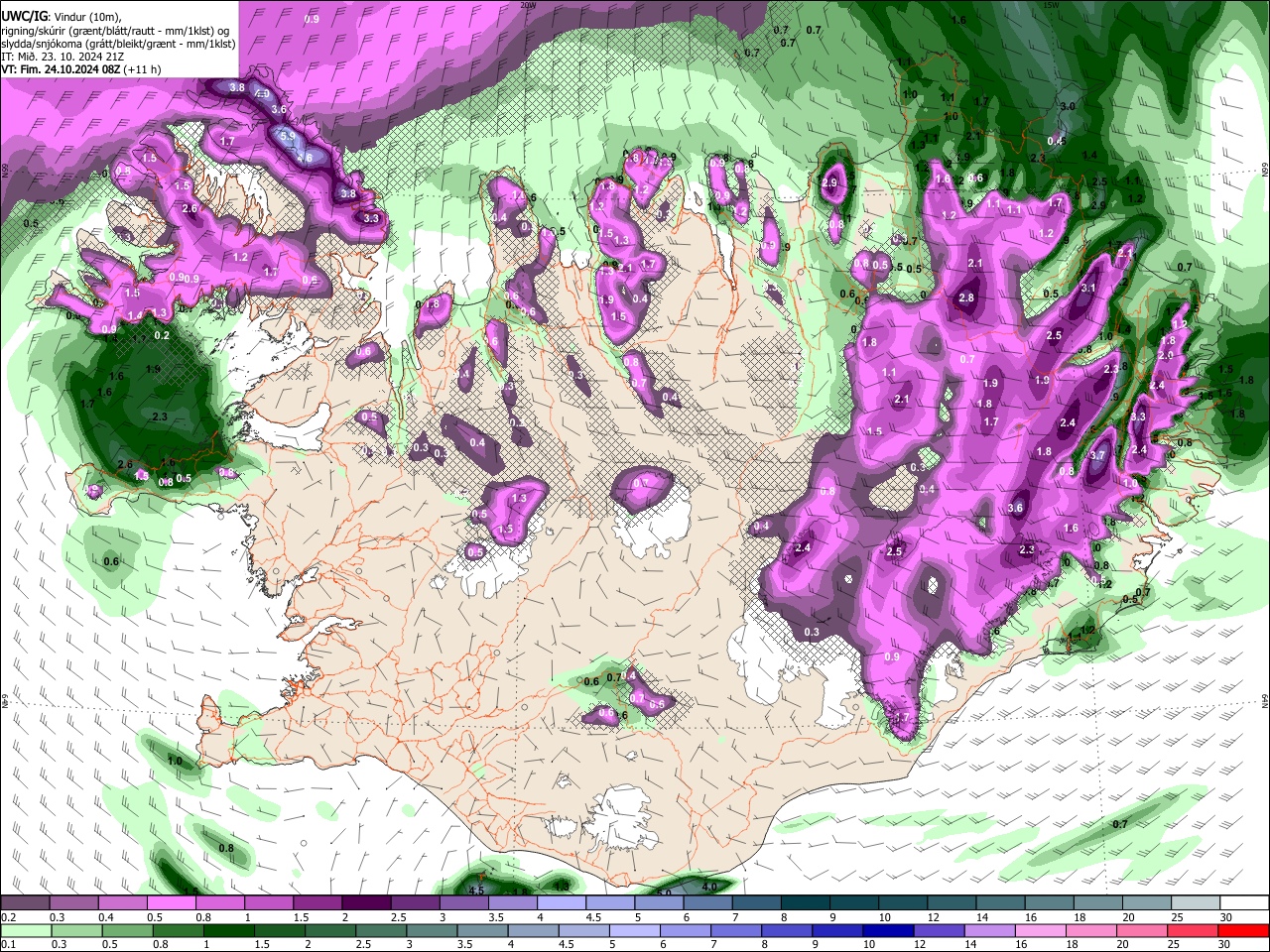
Task: Click the '30' label of the green rain legend
Action: click(x=1223, y=943)
